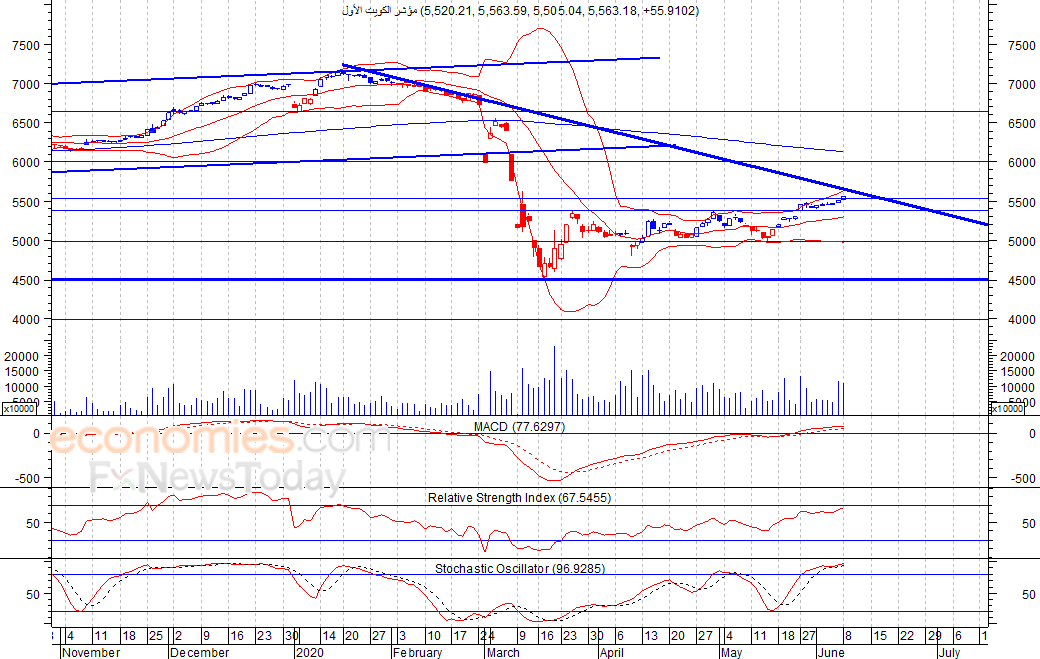Select the June month label
The width and height of the screenshot is (1040, 659).
(x=831, y=652)
